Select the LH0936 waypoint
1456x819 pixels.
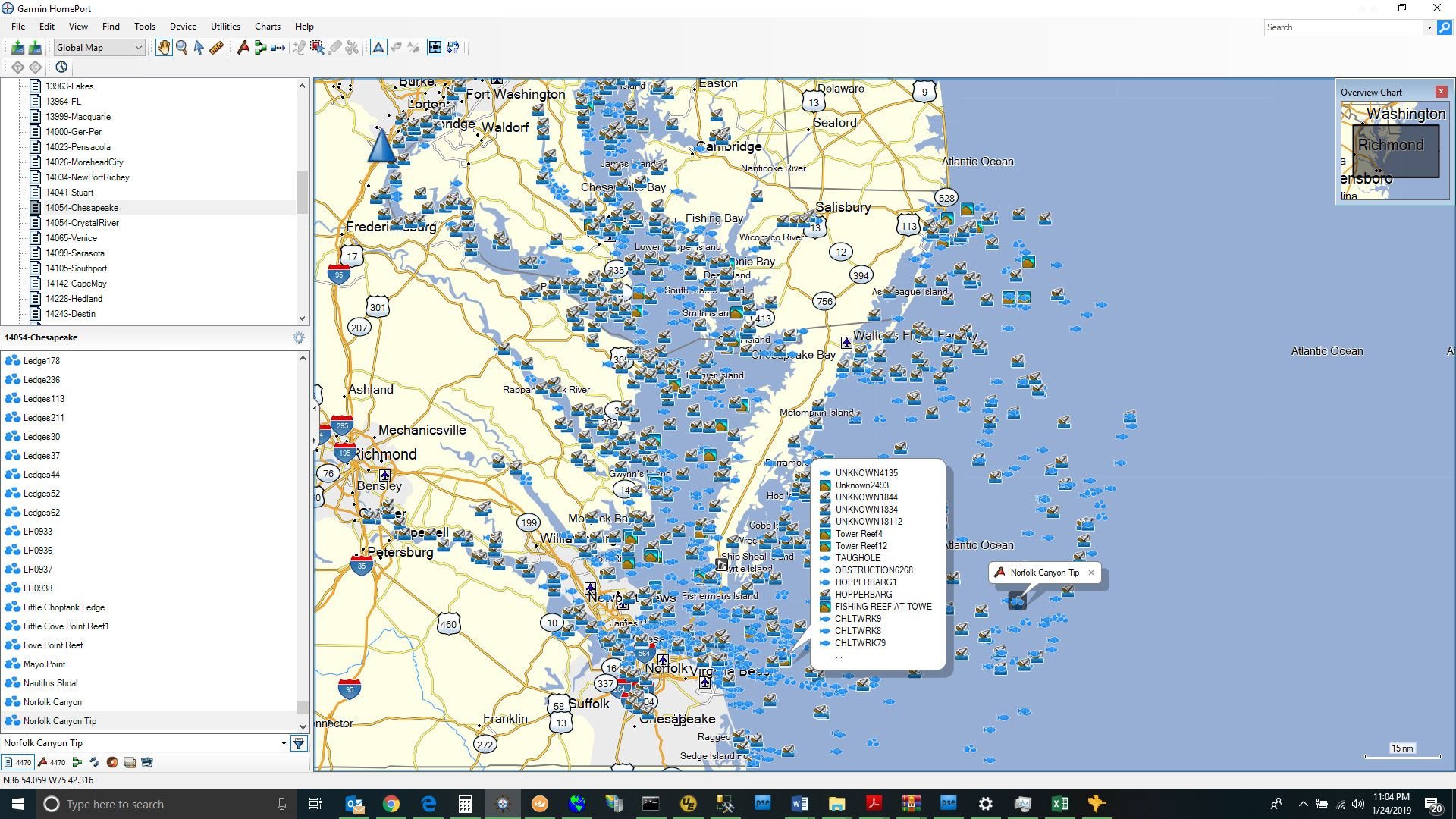(x=38, y=551)
